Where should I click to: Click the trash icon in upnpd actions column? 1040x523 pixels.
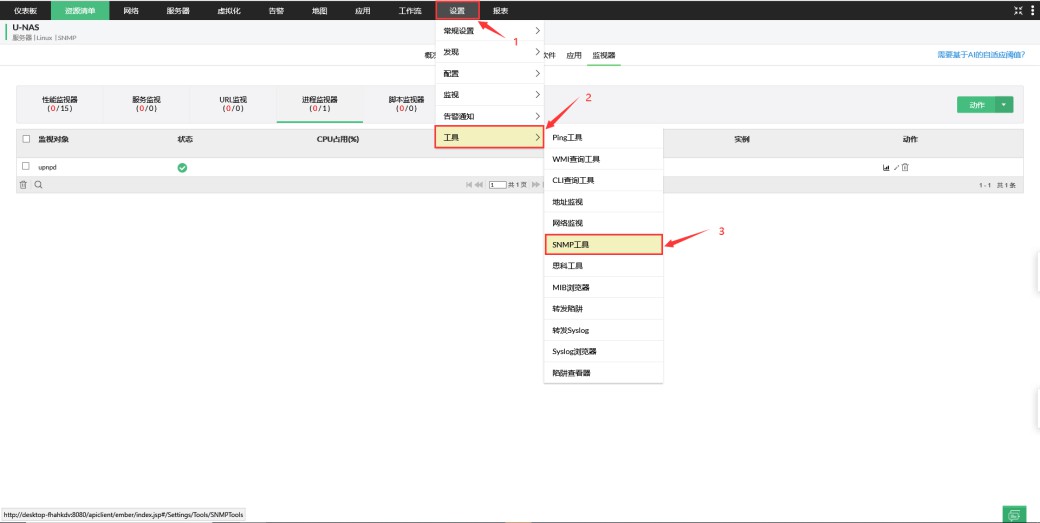pos(905,167)
